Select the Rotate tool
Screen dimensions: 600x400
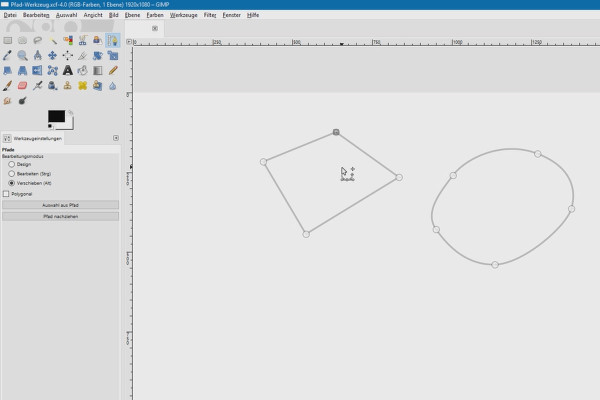(98, 56)
